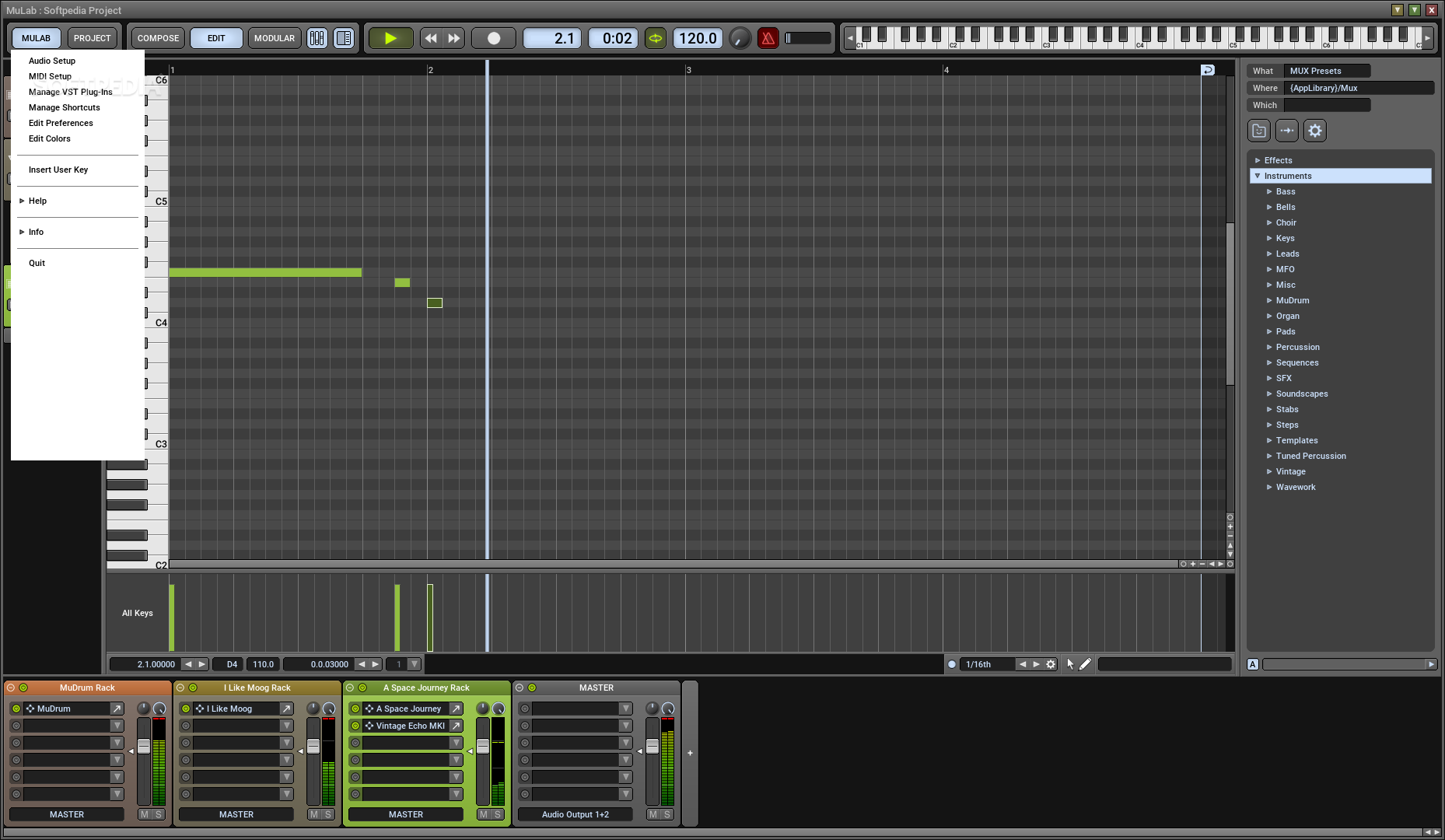1445x840 pixels.
Task: Toggle A Space Journey module power
Action: 355,709
